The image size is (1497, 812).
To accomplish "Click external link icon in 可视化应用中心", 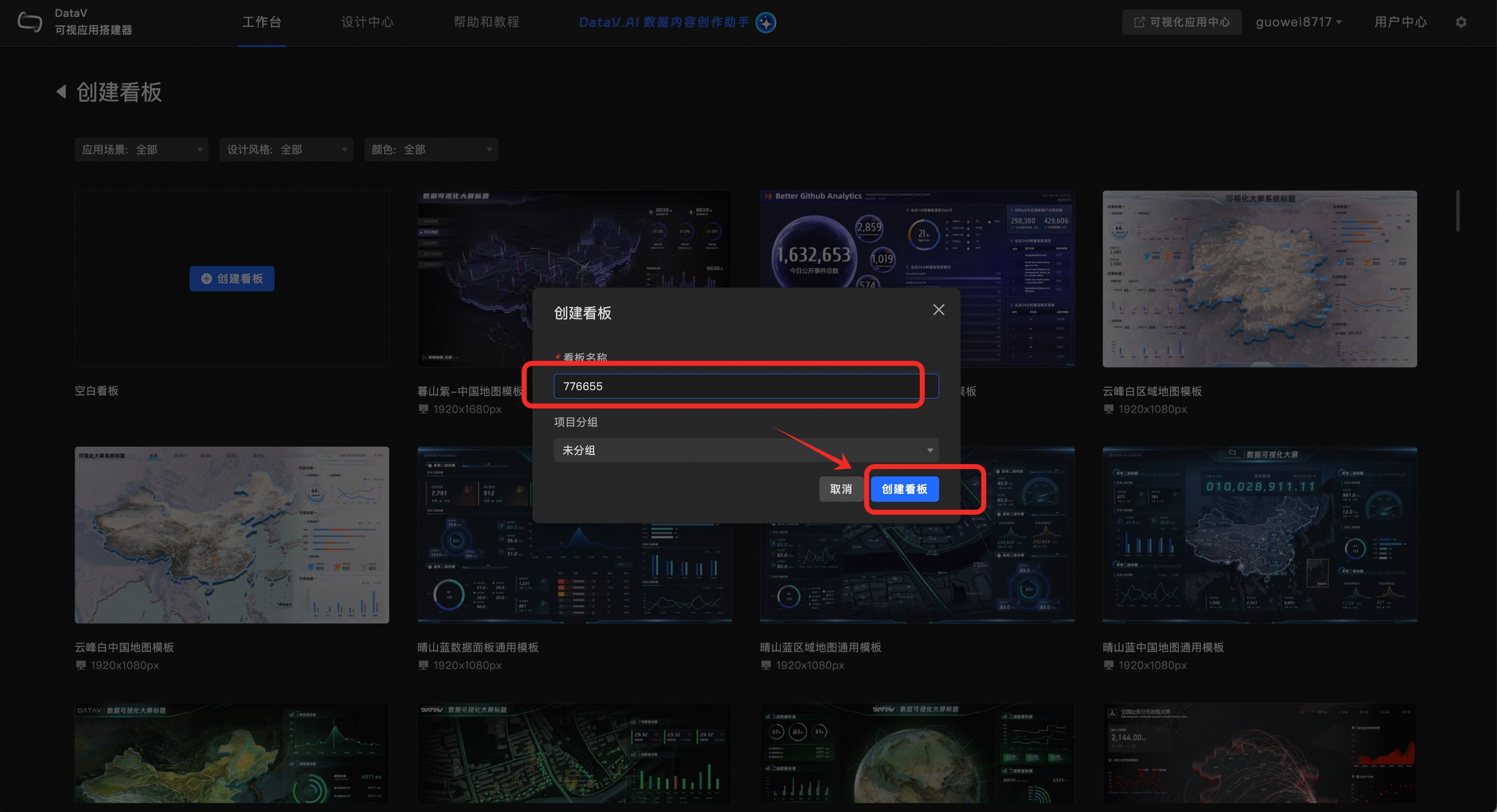I will (1139, 22).
